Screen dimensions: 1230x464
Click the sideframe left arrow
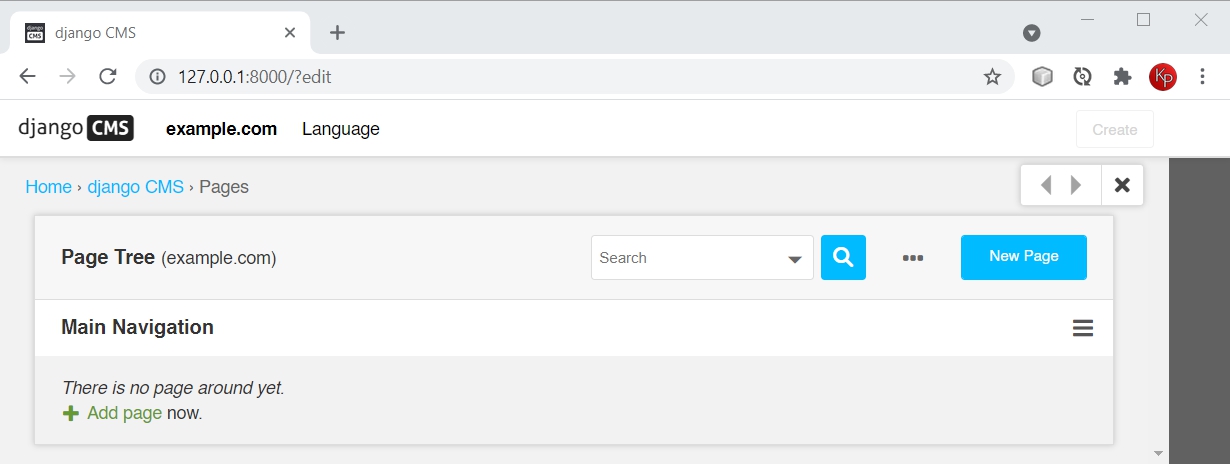pyautogui.click(x=1046, y=185)
